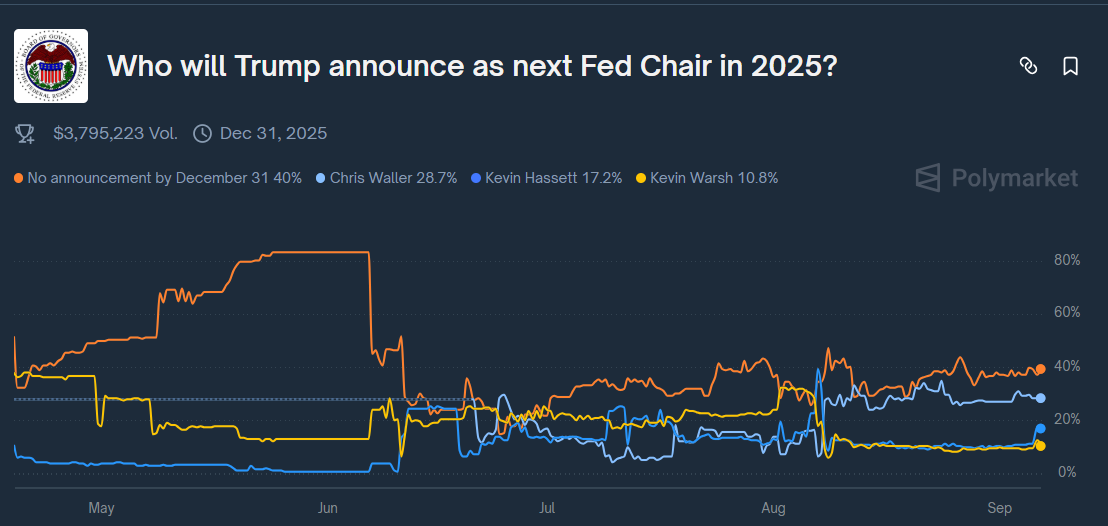Click the copy link icon
Image resolution: width=1108 pixels, height=526 pixels.
pos(1028,66)
